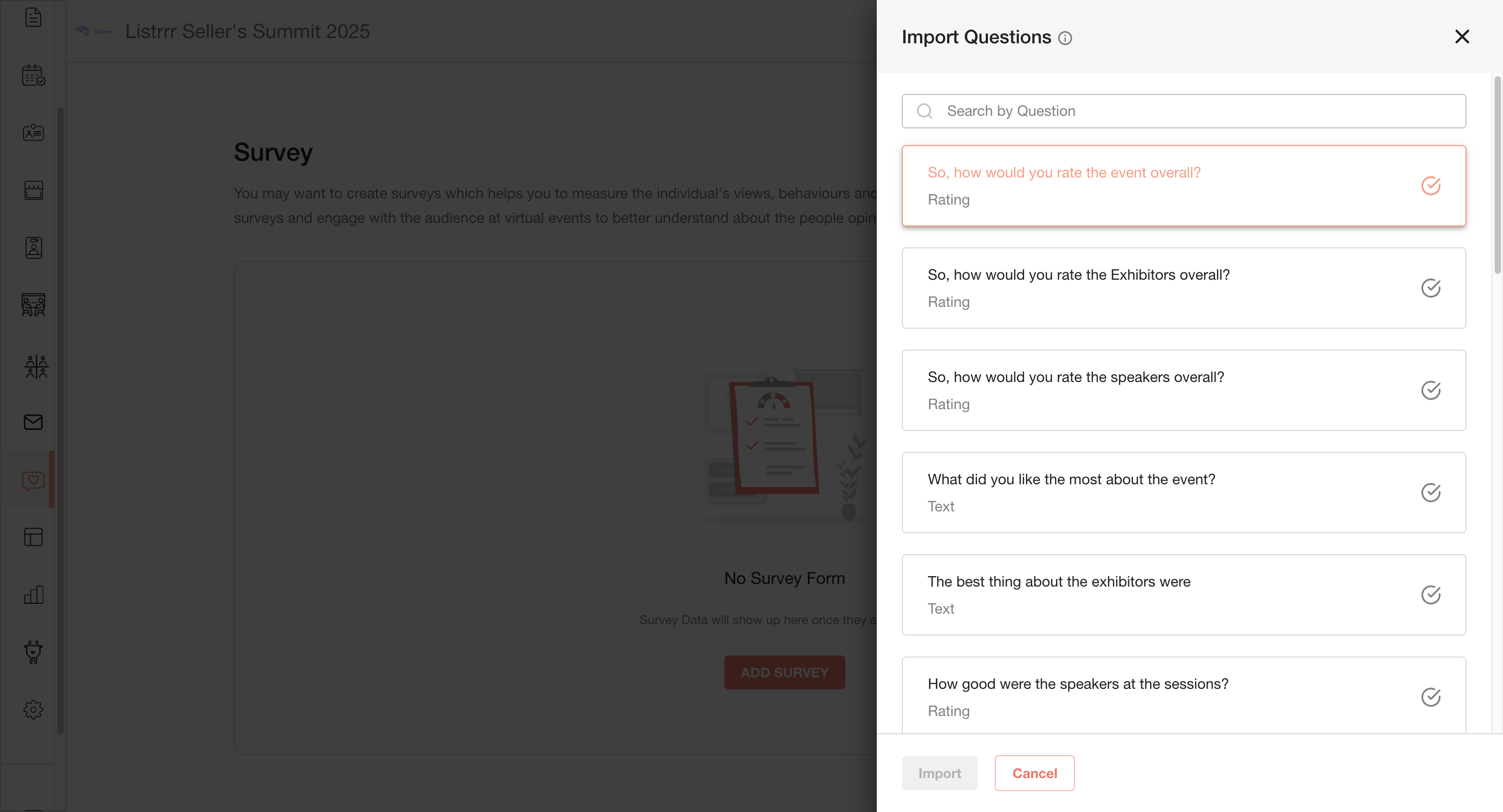The image size is (1503, 812).
Task: Check 'How good were the speakers' question
Action: tap(1430, 697)
